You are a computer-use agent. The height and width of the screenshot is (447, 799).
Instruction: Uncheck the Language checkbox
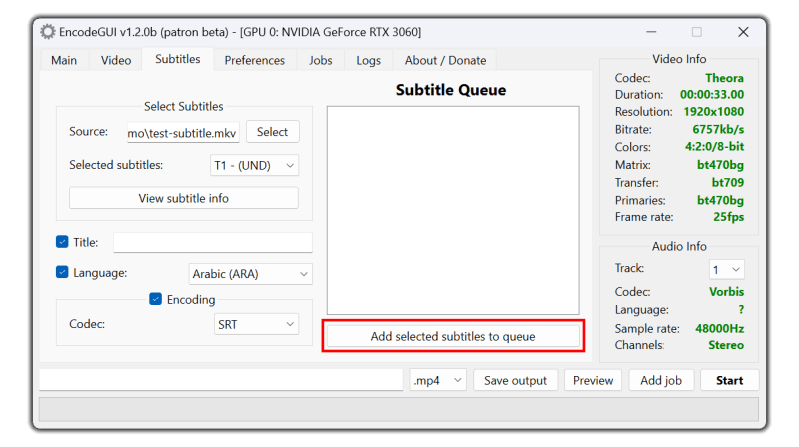(62, 272)
